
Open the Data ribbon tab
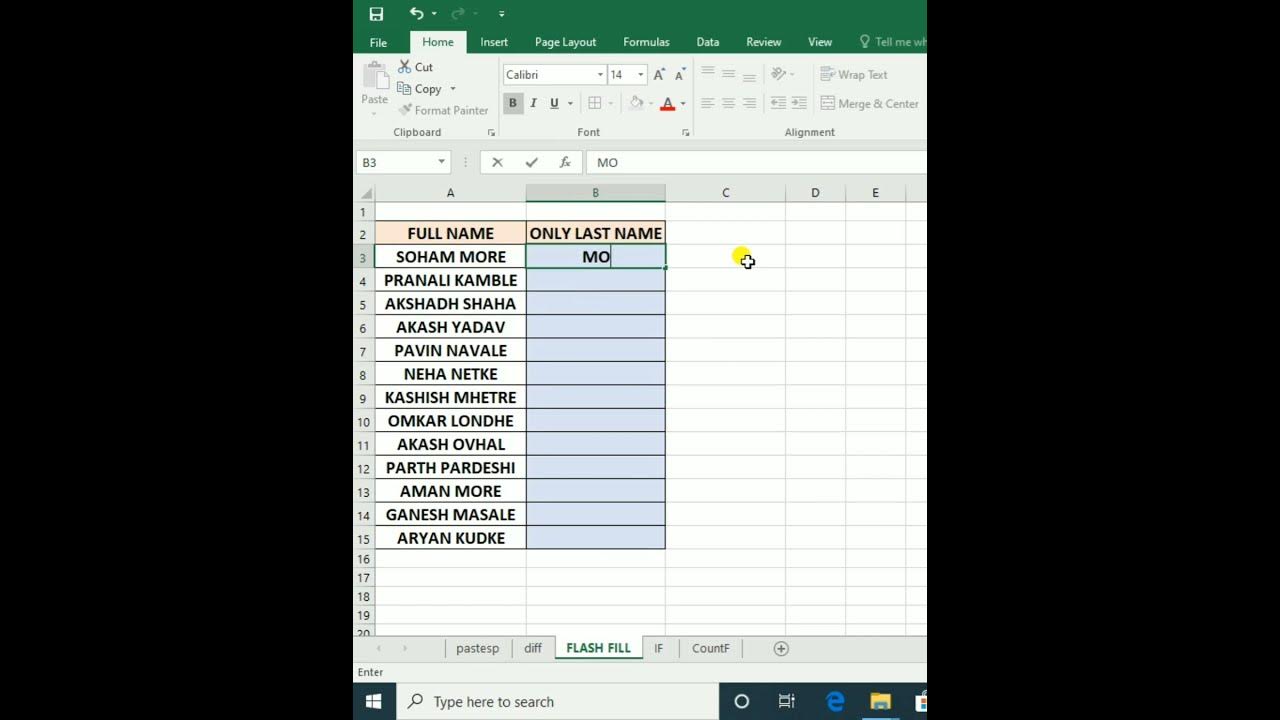click(x=708, y=42)
